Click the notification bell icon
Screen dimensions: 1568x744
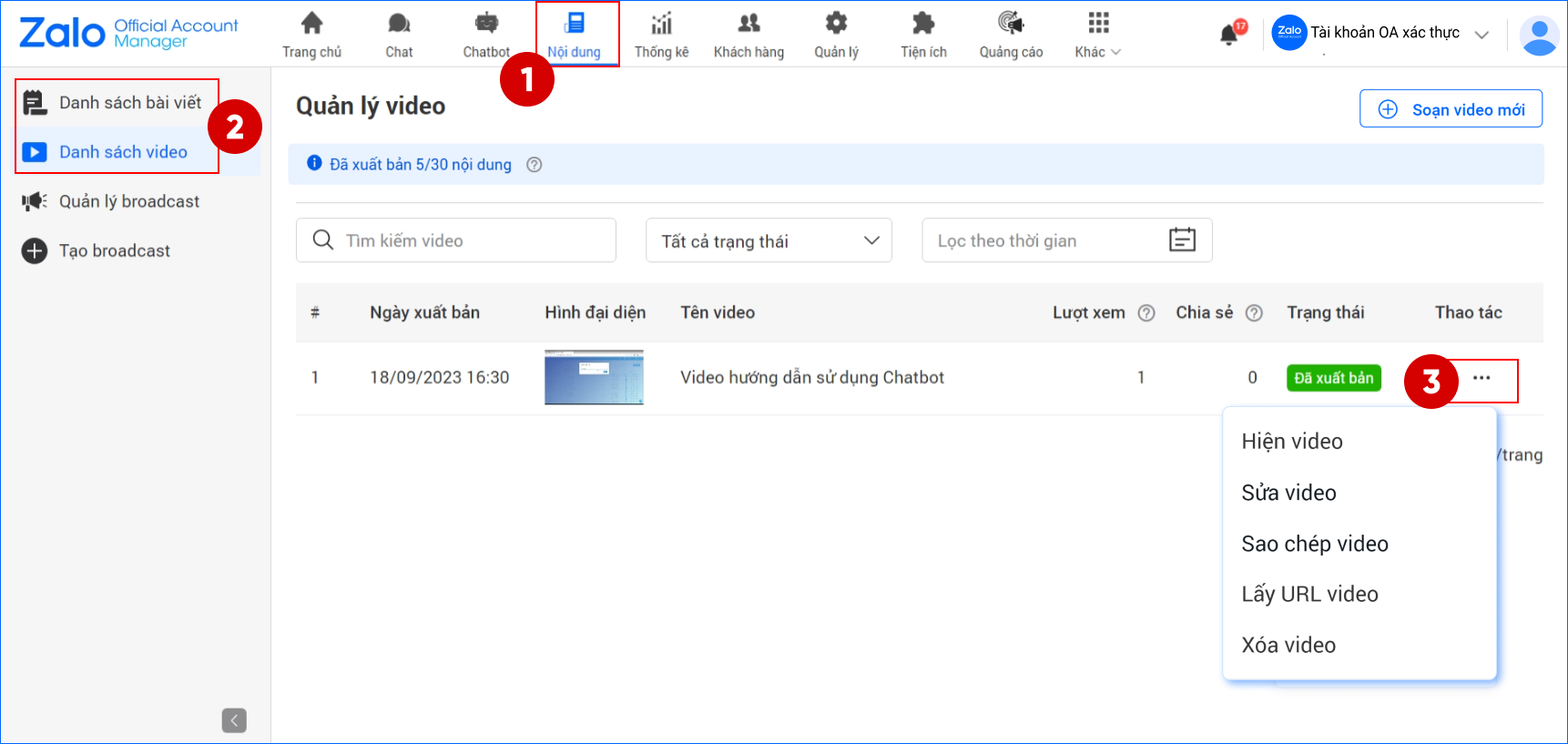tap(1229, 35)
